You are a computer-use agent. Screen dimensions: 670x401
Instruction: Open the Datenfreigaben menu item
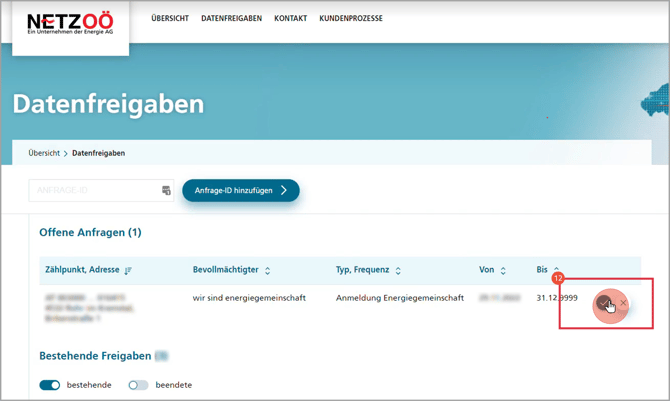click(x=231, y=19)
